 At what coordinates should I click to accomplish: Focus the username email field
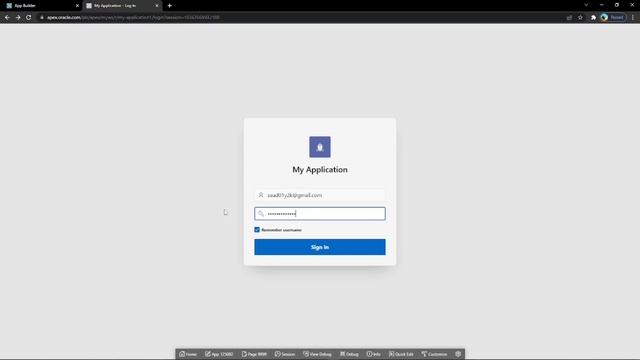point(320,195)
